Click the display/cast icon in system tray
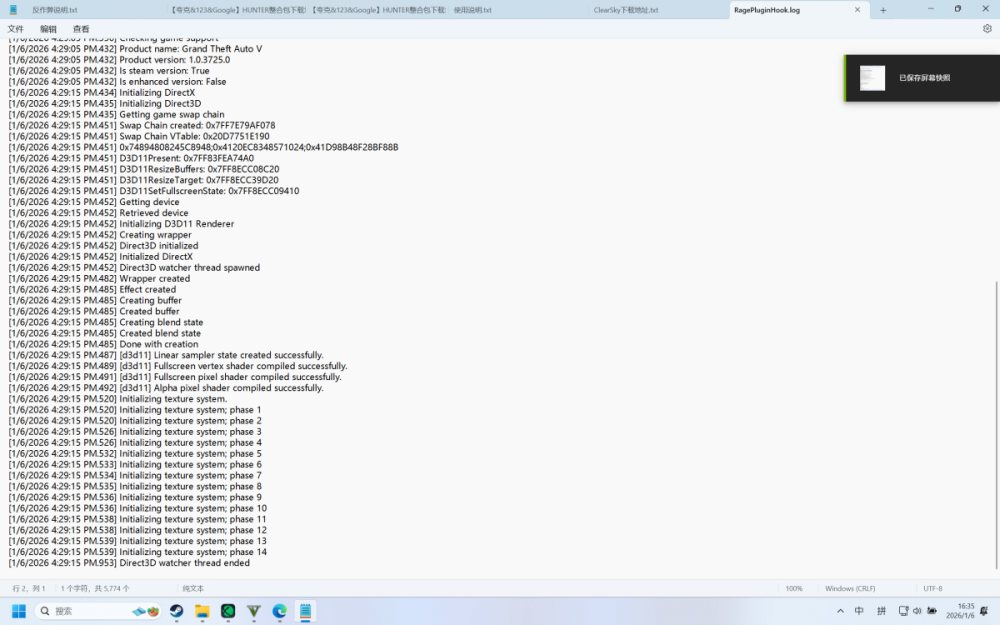 (x=902, y=610)
